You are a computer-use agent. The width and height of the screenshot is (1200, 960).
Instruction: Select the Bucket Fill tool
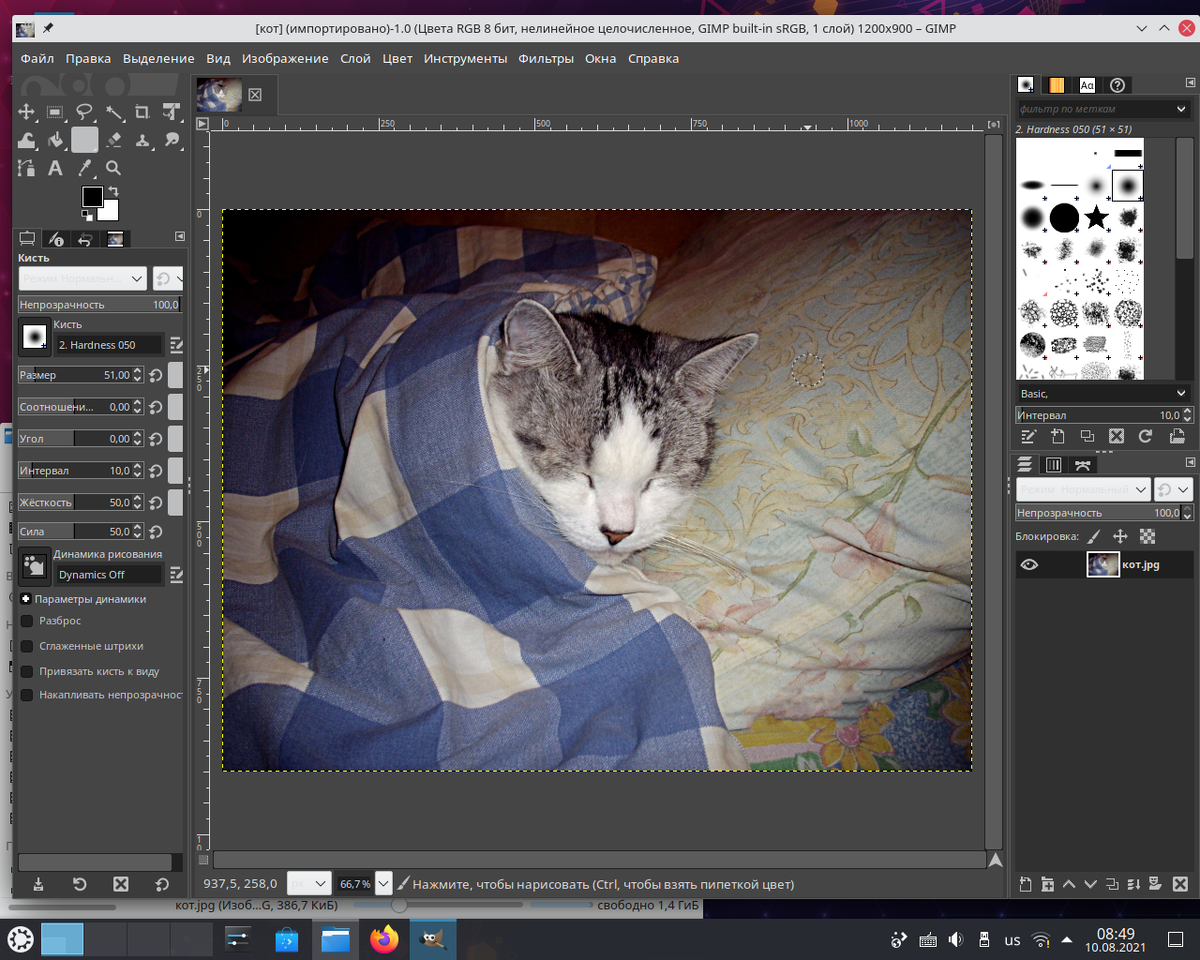[56, 140]
